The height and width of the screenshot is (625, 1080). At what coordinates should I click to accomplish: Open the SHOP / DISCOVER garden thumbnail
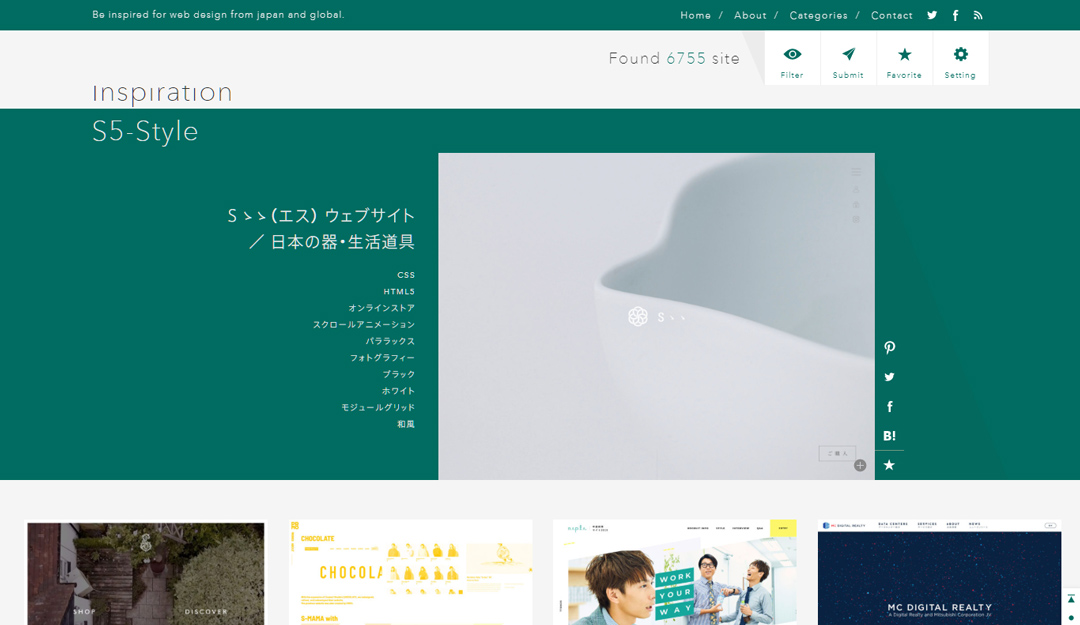(145, 573)
